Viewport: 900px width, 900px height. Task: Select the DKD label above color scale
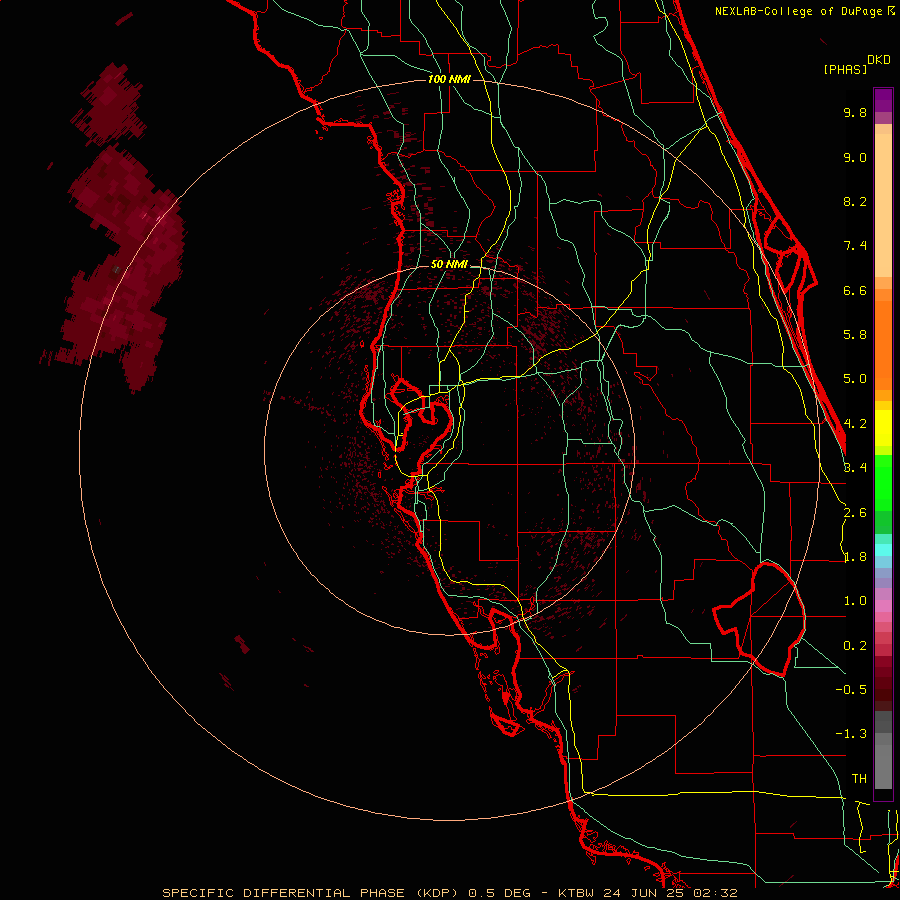pyautogui.click(x=879, y=60)
